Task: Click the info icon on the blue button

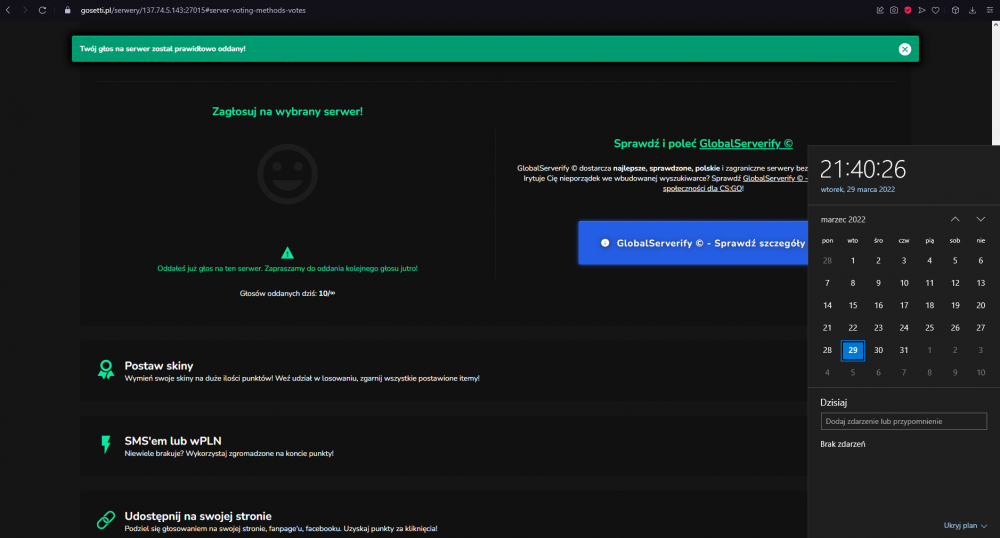Action: [605, 243]
